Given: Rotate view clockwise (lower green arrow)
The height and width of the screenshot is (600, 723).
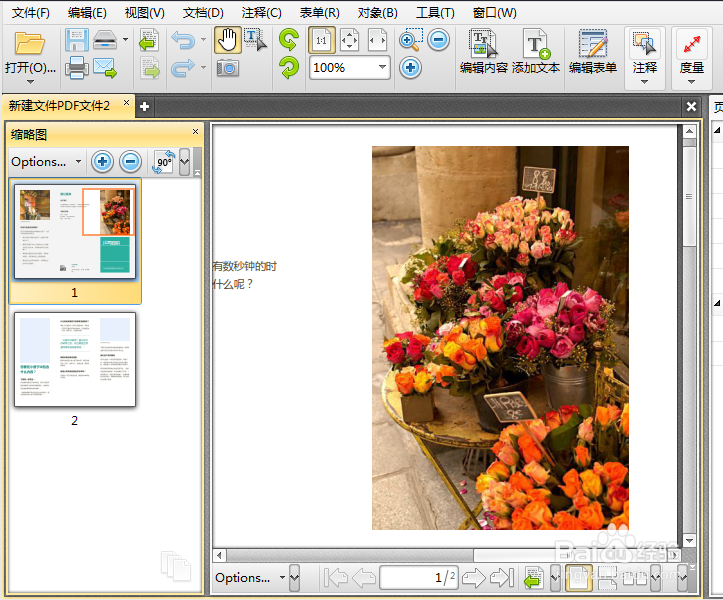Looking at the screenshot, I should tap(289, 67).
